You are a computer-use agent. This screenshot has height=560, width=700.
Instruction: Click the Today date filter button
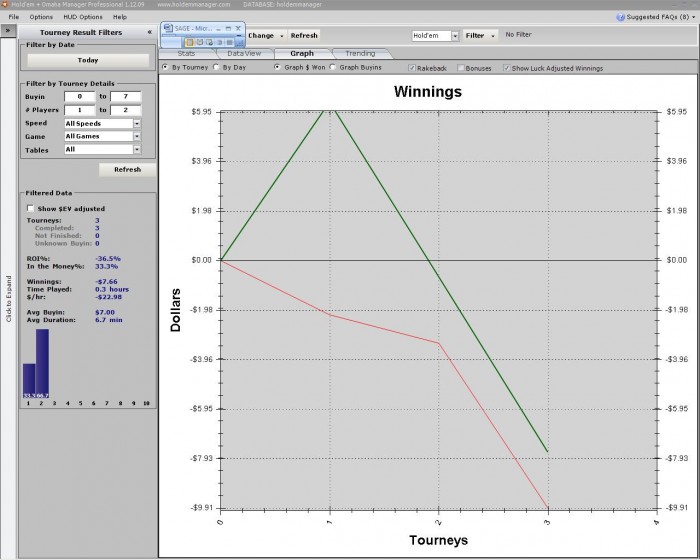[88, 60]
